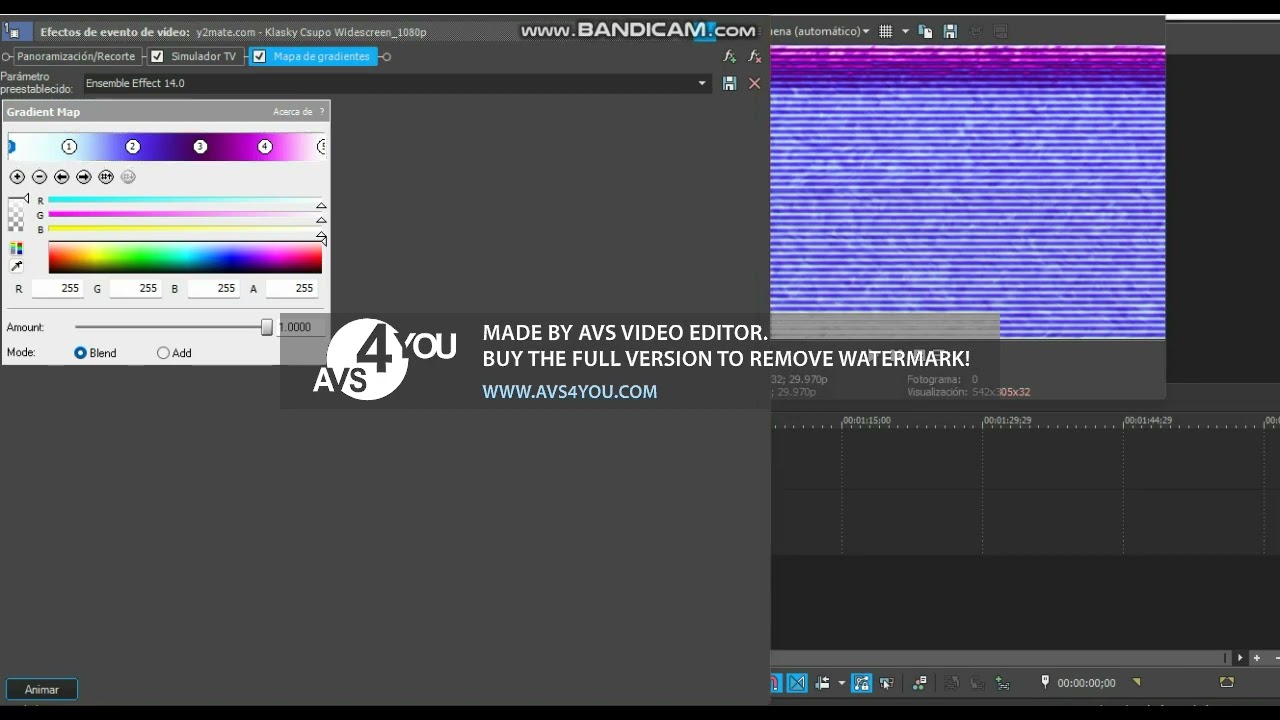Image resolution: width=1280 pixels, height=720 pixels.
Task: Select gradient control point 3
Action: pyautogui.click(x=200, y=147)
